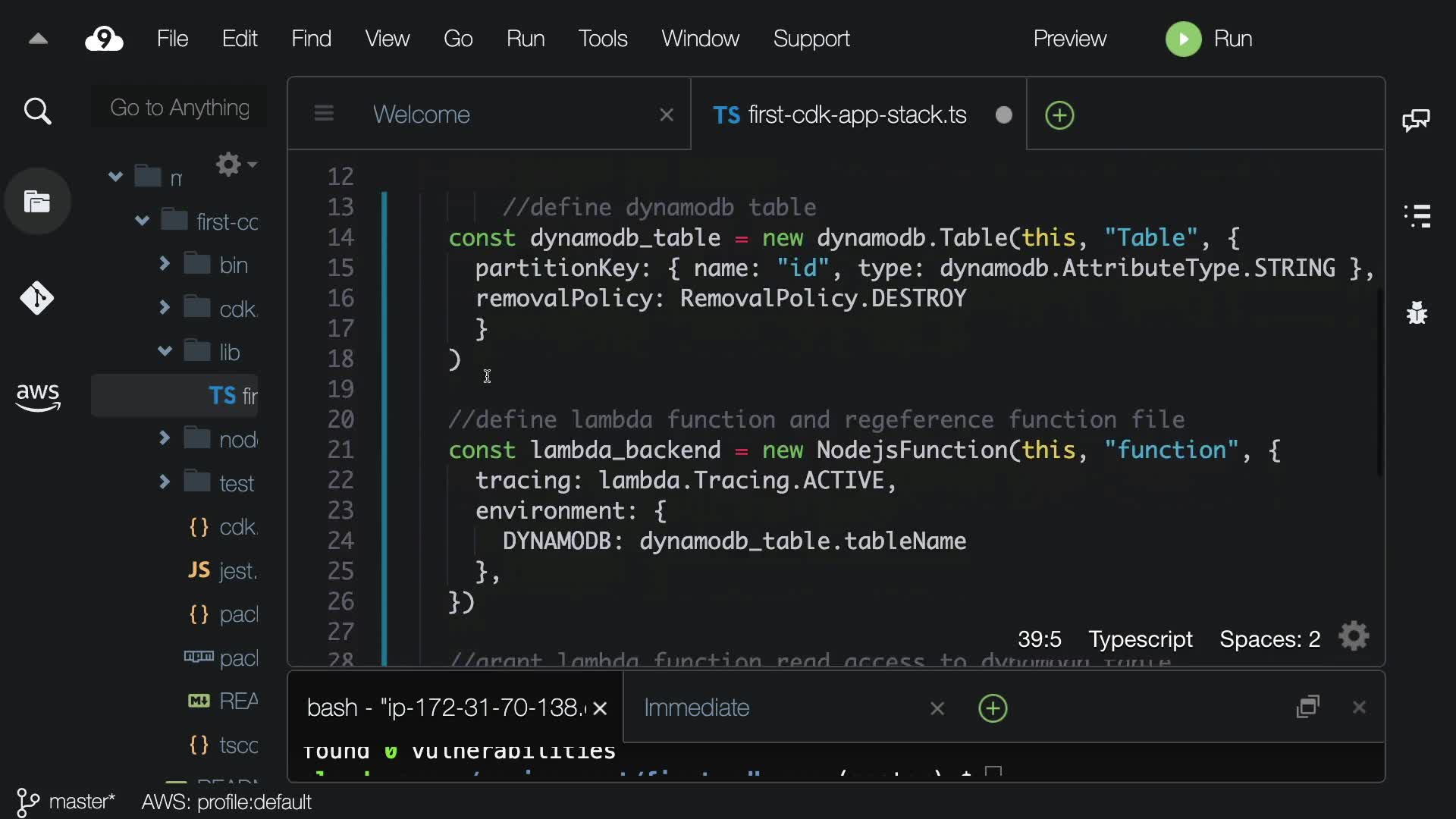This screenshot has height=819, width=1456.
Task: Open the AWS toolkit panel icon
Action: pyautogui.click(x=37, y=396)
